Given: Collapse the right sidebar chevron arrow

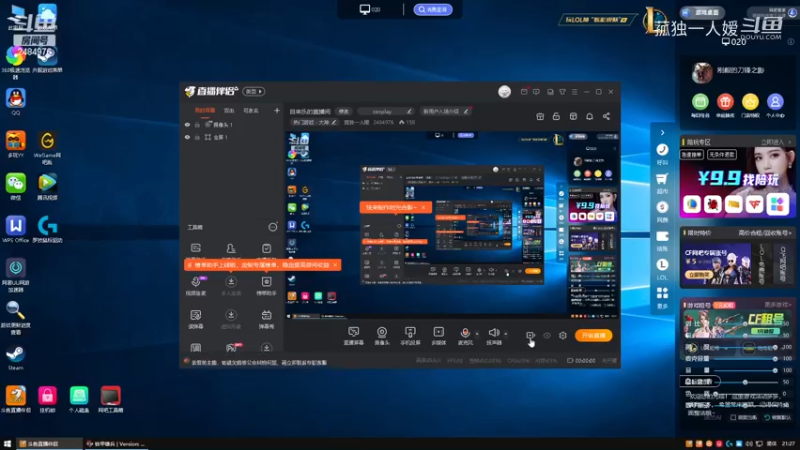Looking at the screenshot, I should coord(662,133).
